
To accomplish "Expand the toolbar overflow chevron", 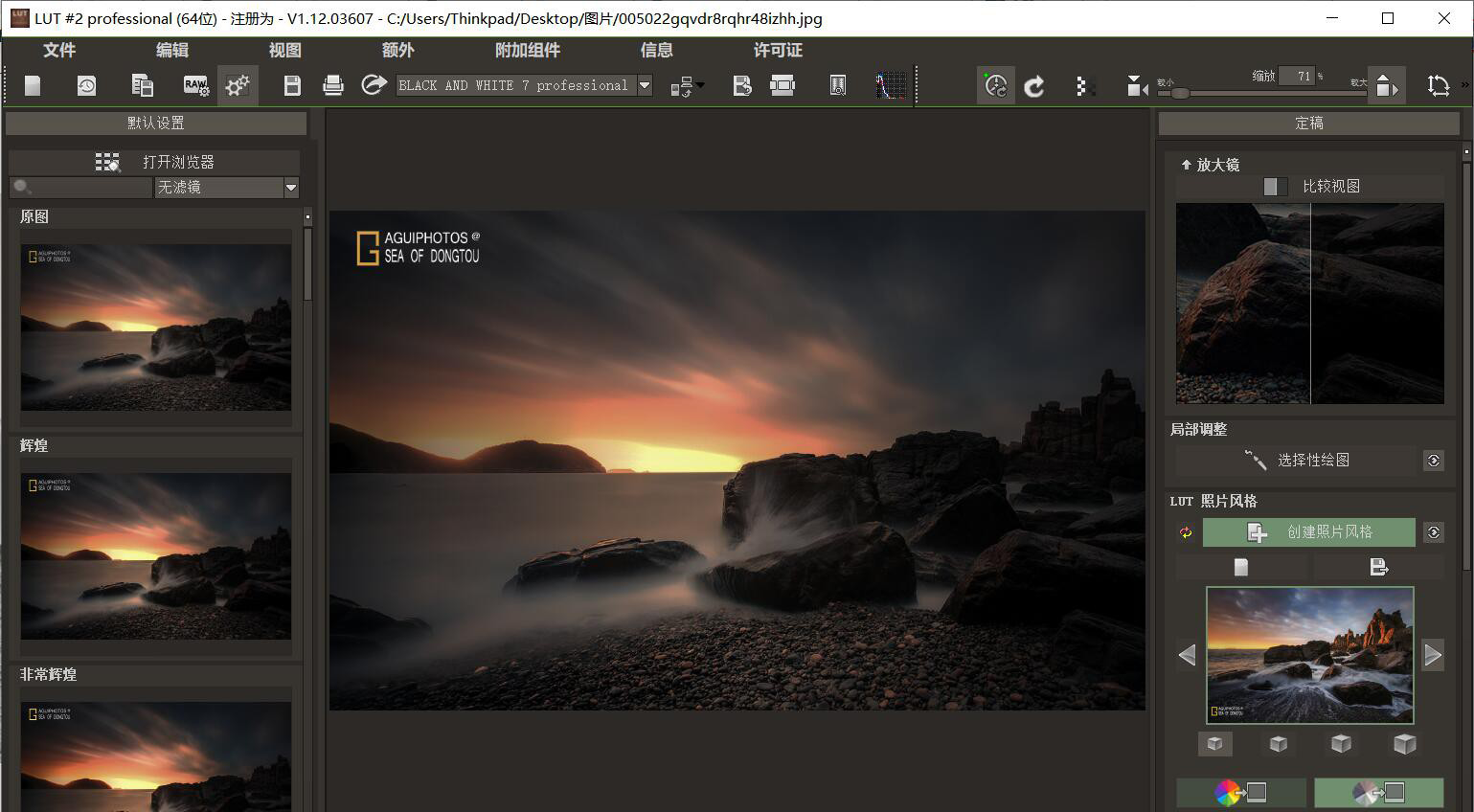I will coord(1465,86).
